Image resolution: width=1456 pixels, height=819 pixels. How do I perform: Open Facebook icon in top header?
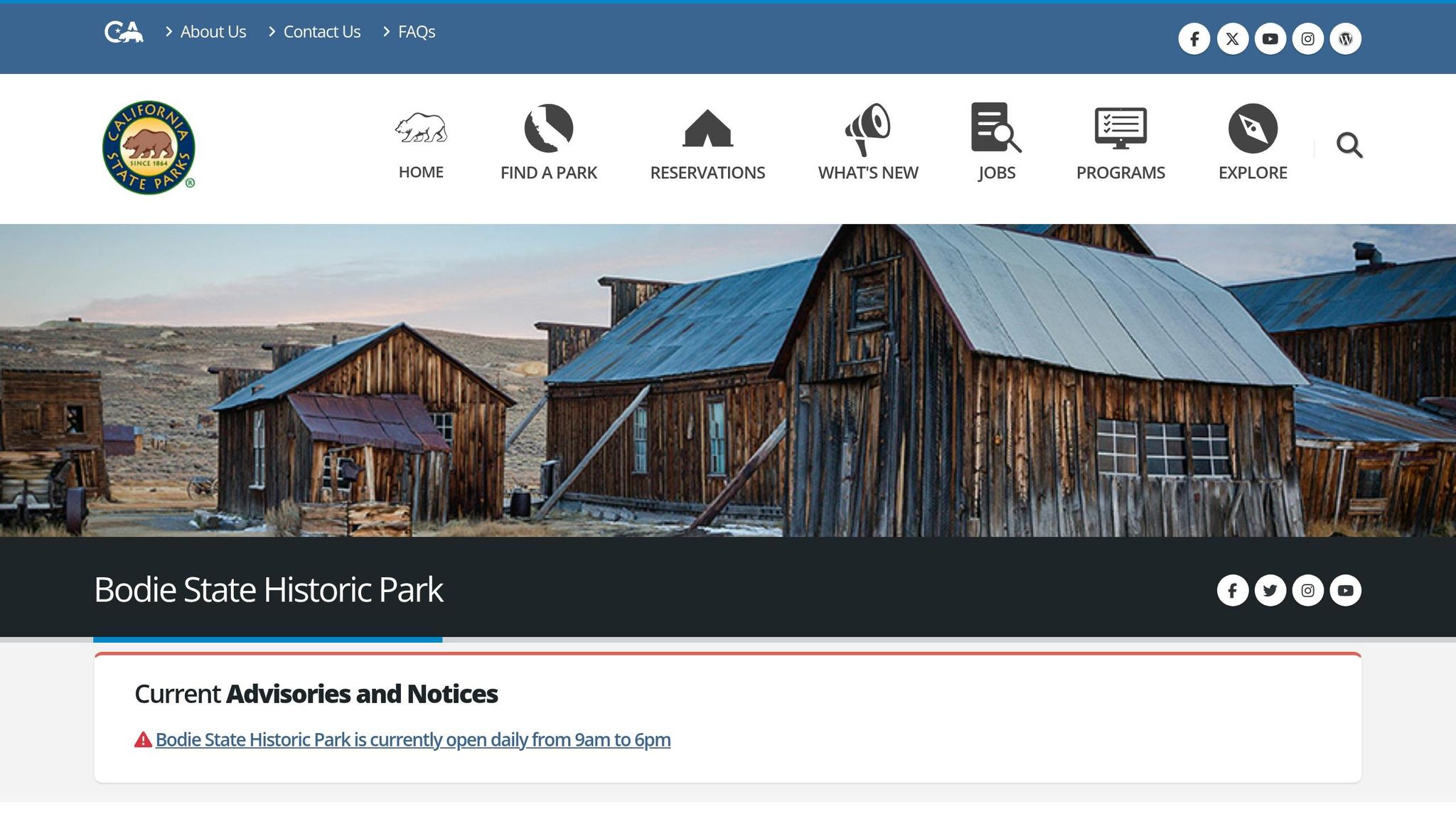[1194, 38]
